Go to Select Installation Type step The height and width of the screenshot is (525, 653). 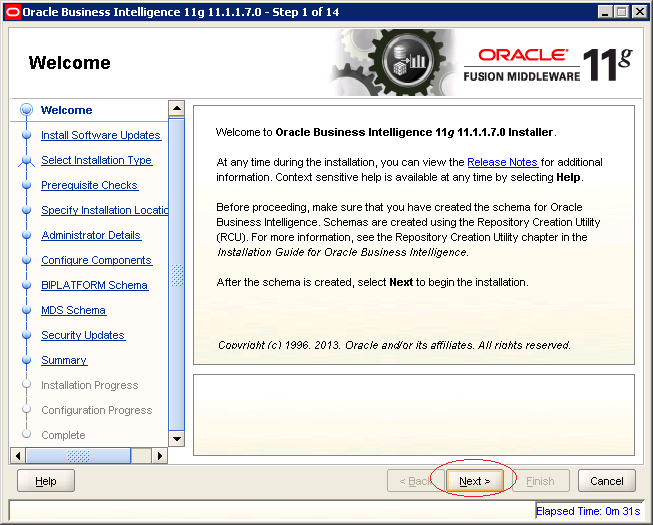96,160
